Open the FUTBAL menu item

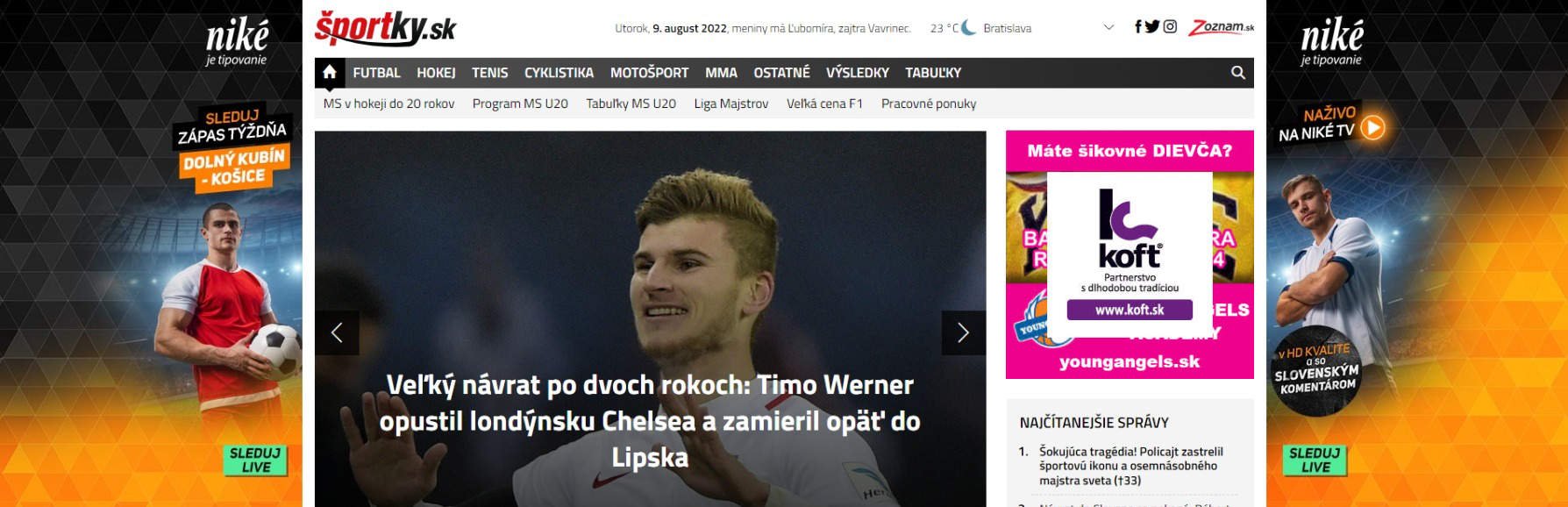[376, 73]
